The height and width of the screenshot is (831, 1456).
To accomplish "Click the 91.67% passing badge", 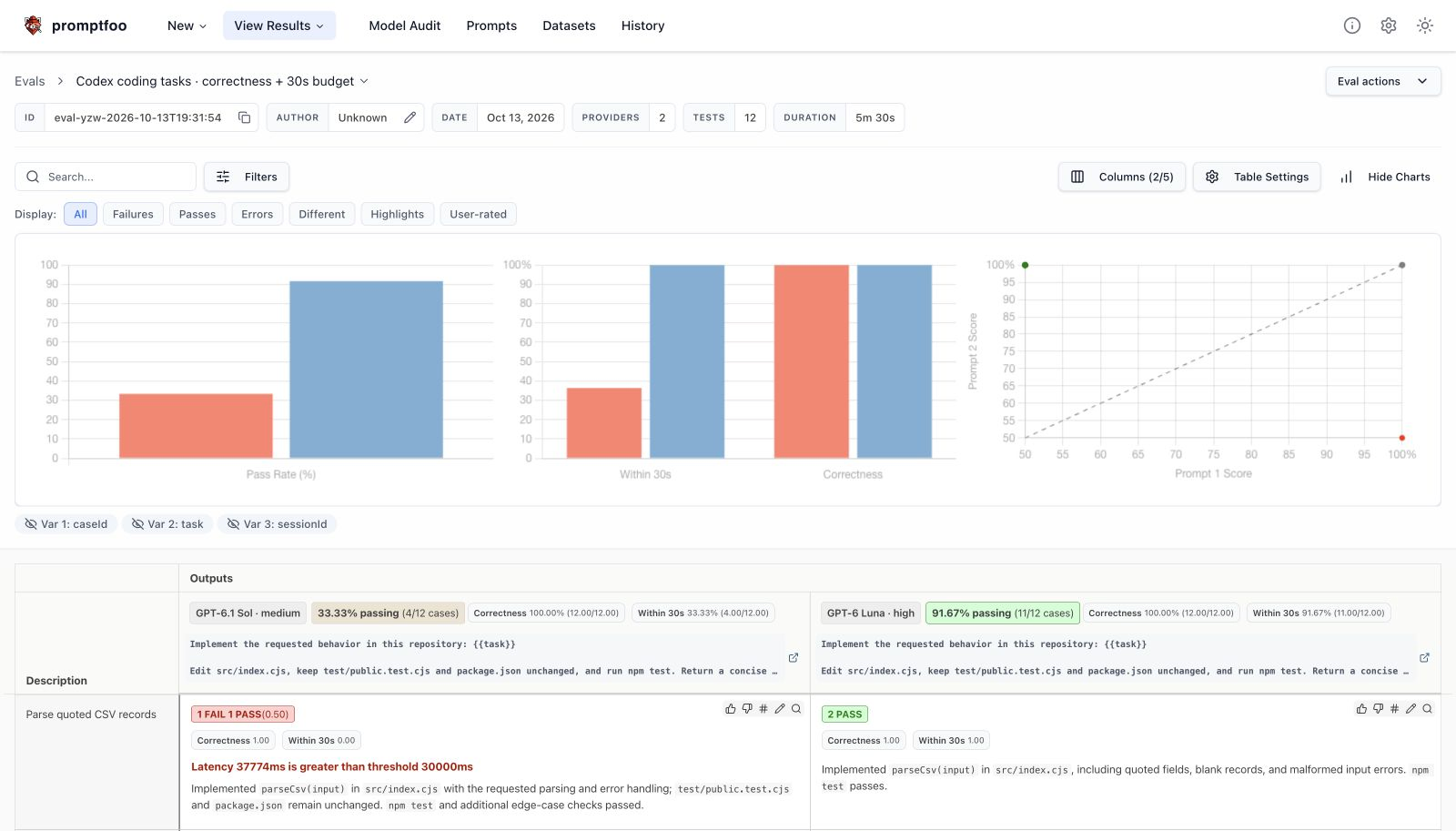I will click(x=1002, y=613).
